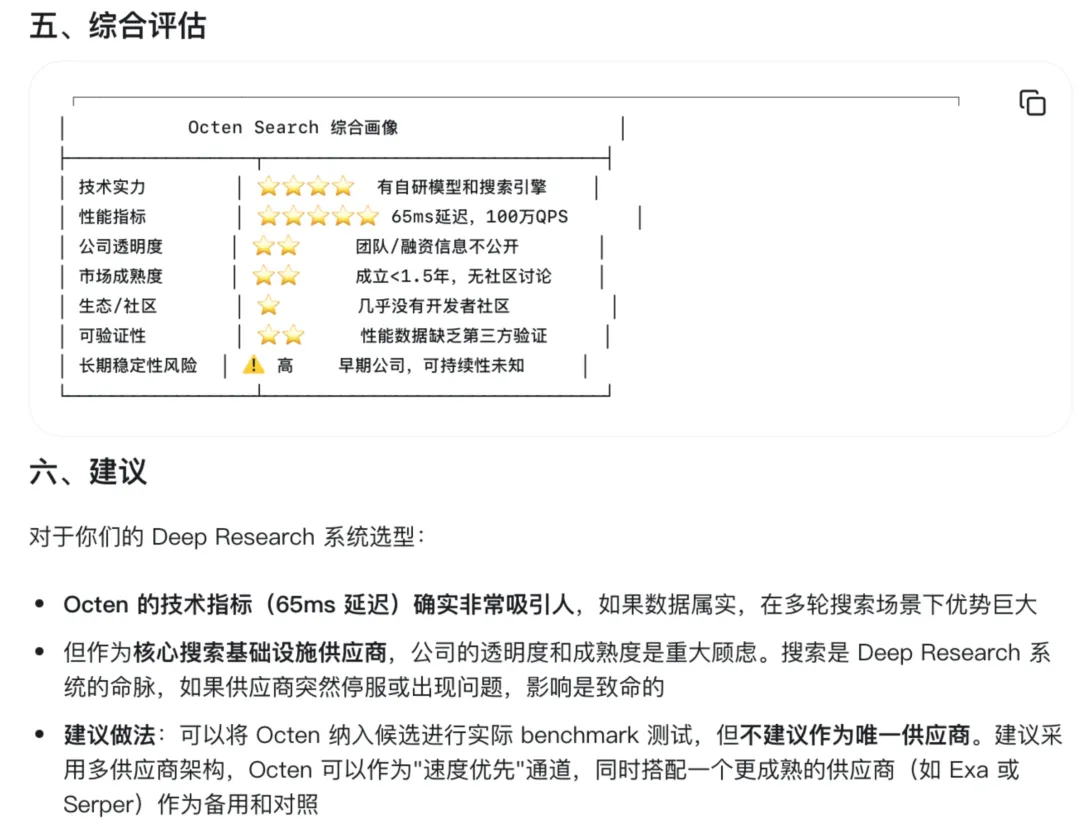Viewport: 1080px width, 822px height.
Task: Click the text Serper) 作为备用和对照
Action: click(x=191, y=803)
